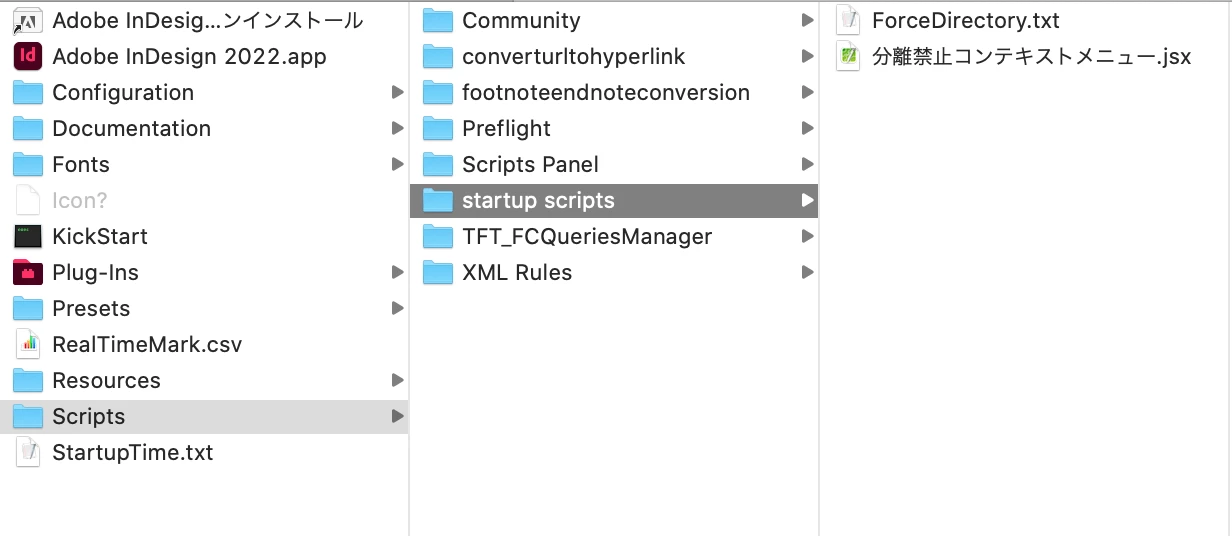Select the Preflight folder
Screen dimensions: 1232x536
click(x=506, y=128)
